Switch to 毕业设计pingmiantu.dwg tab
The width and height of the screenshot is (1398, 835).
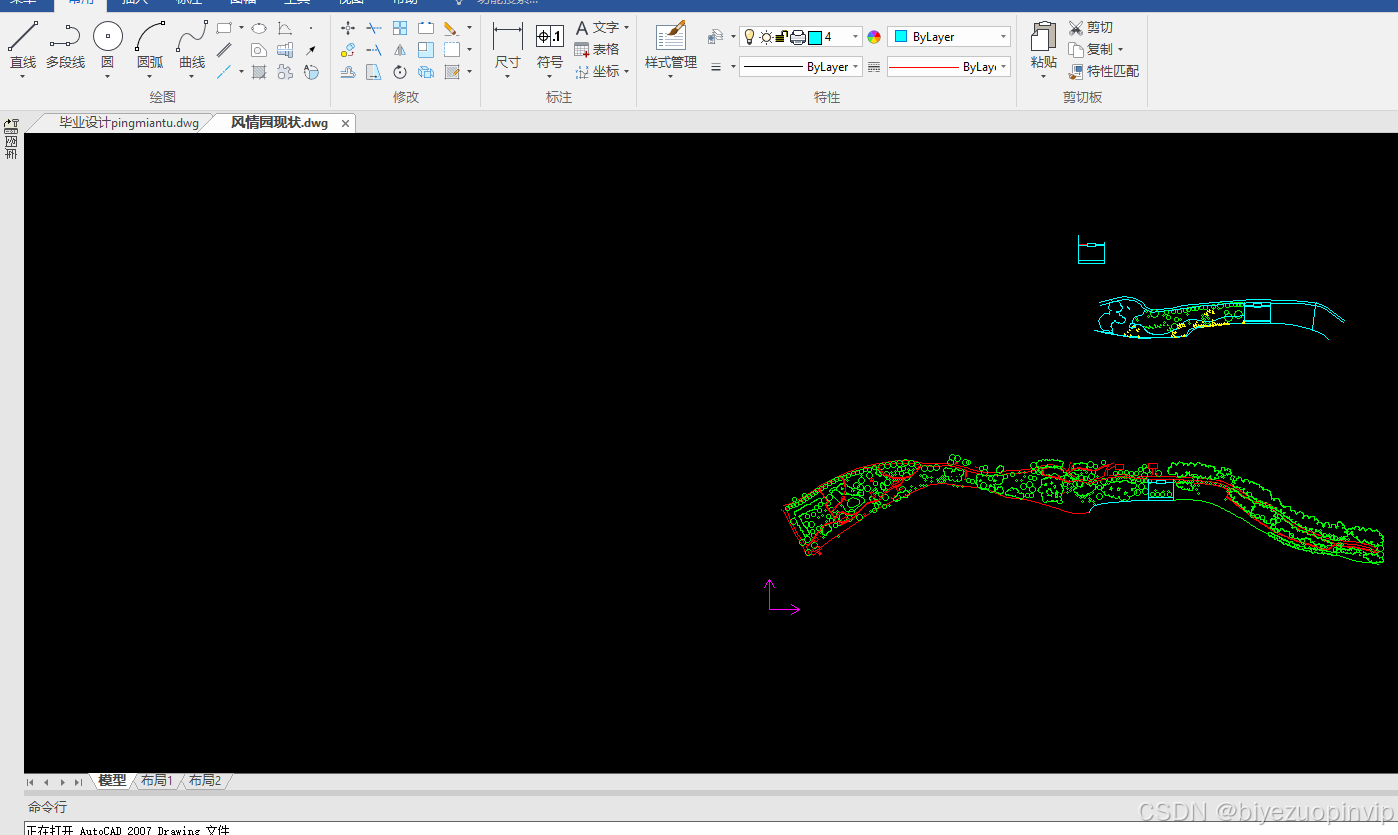click(x=129, y=123)
